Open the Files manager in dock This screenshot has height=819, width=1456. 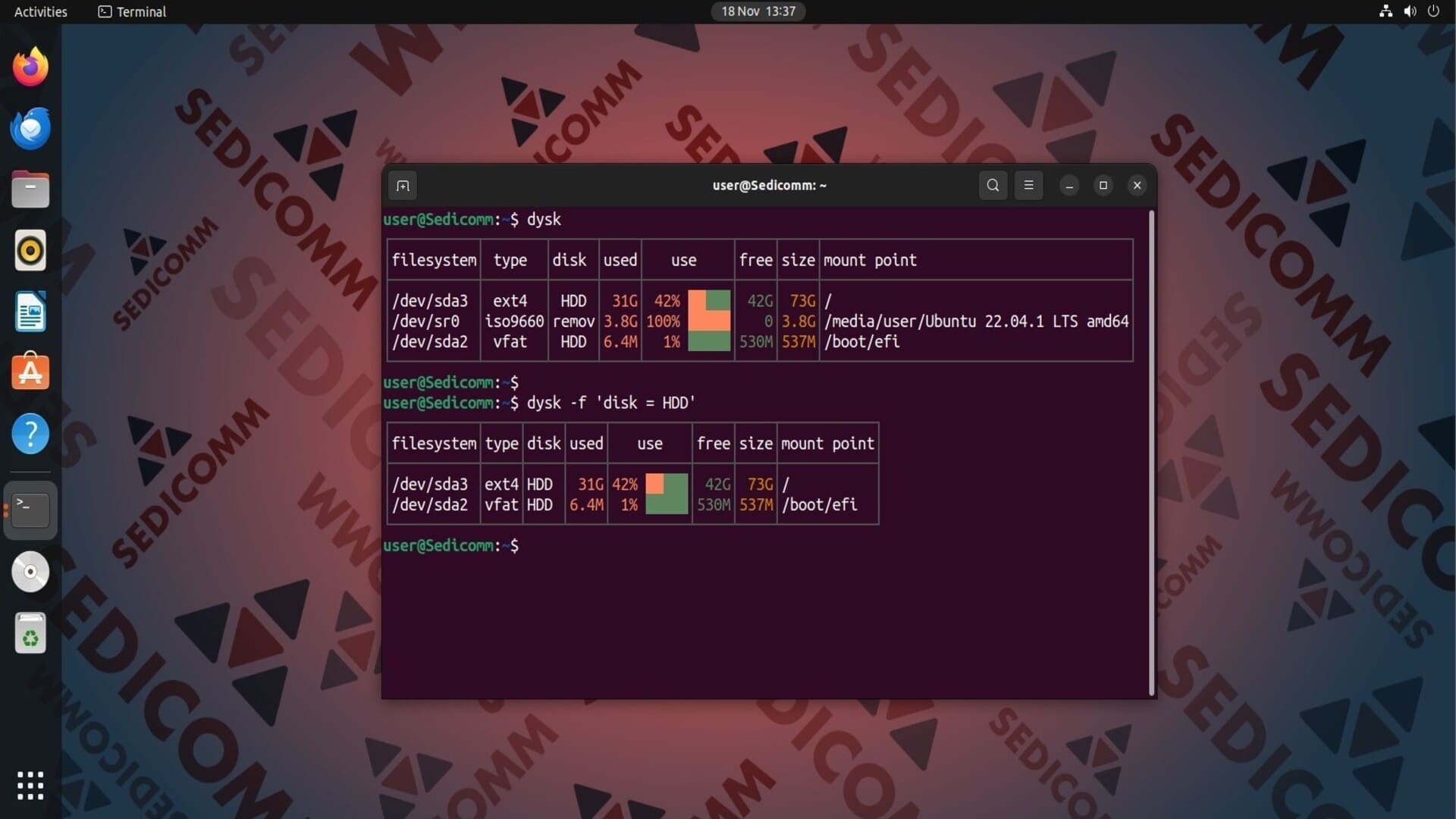(30, 190)
